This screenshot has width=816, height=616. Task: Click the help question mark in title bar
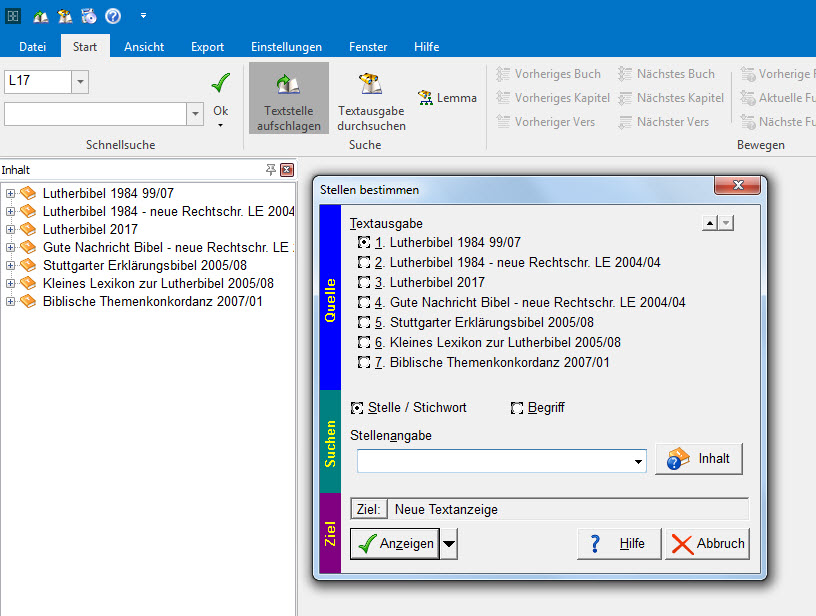(x=113, y=16)
